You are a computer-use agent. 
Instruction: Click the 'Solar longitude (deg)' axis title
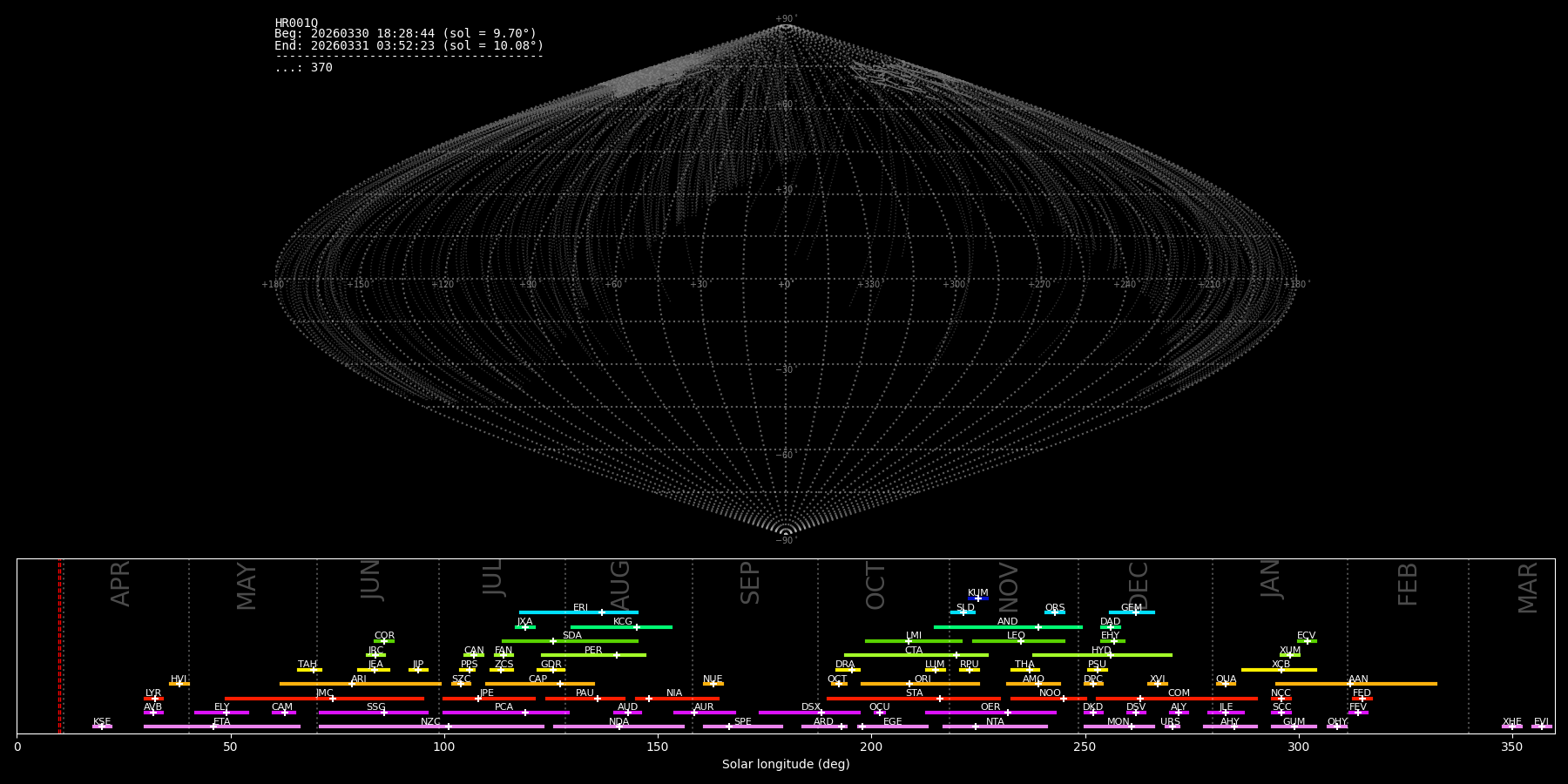click(x=786, y=764)
